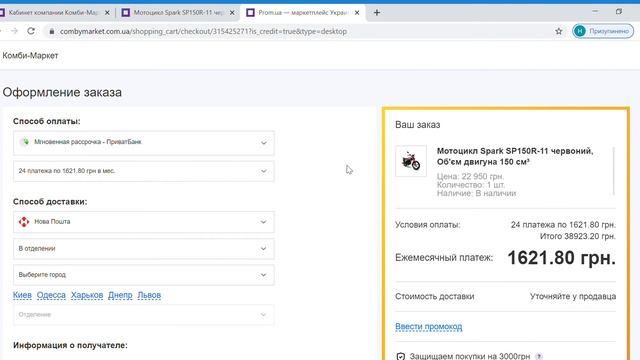Open the Отделение branch selector
640x360 pixels.
(144, 315)
